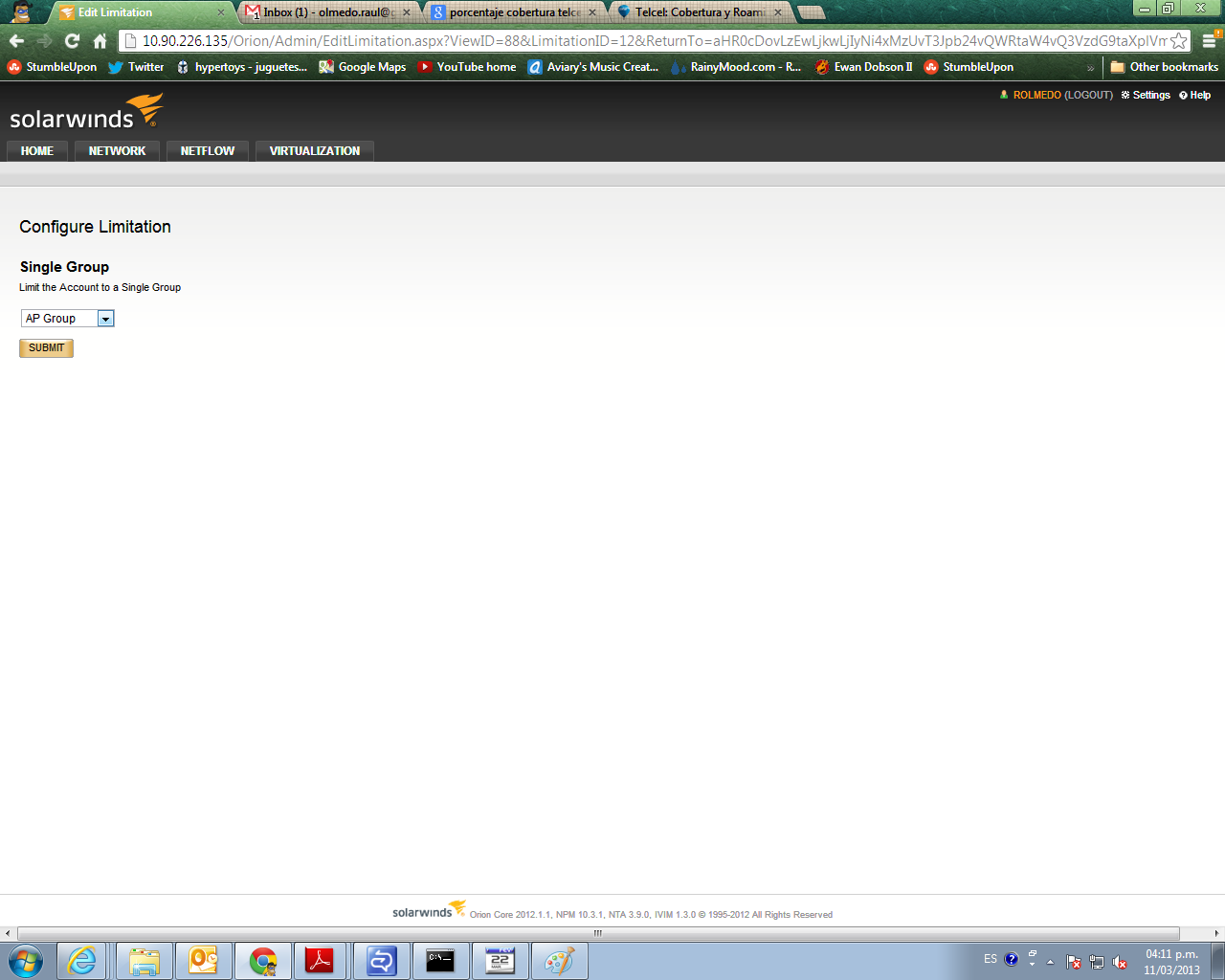This screenshot has height=980, width=1225.
Task: Open the hypertoys - juguetes bookmark
Action: coord(241,67)
